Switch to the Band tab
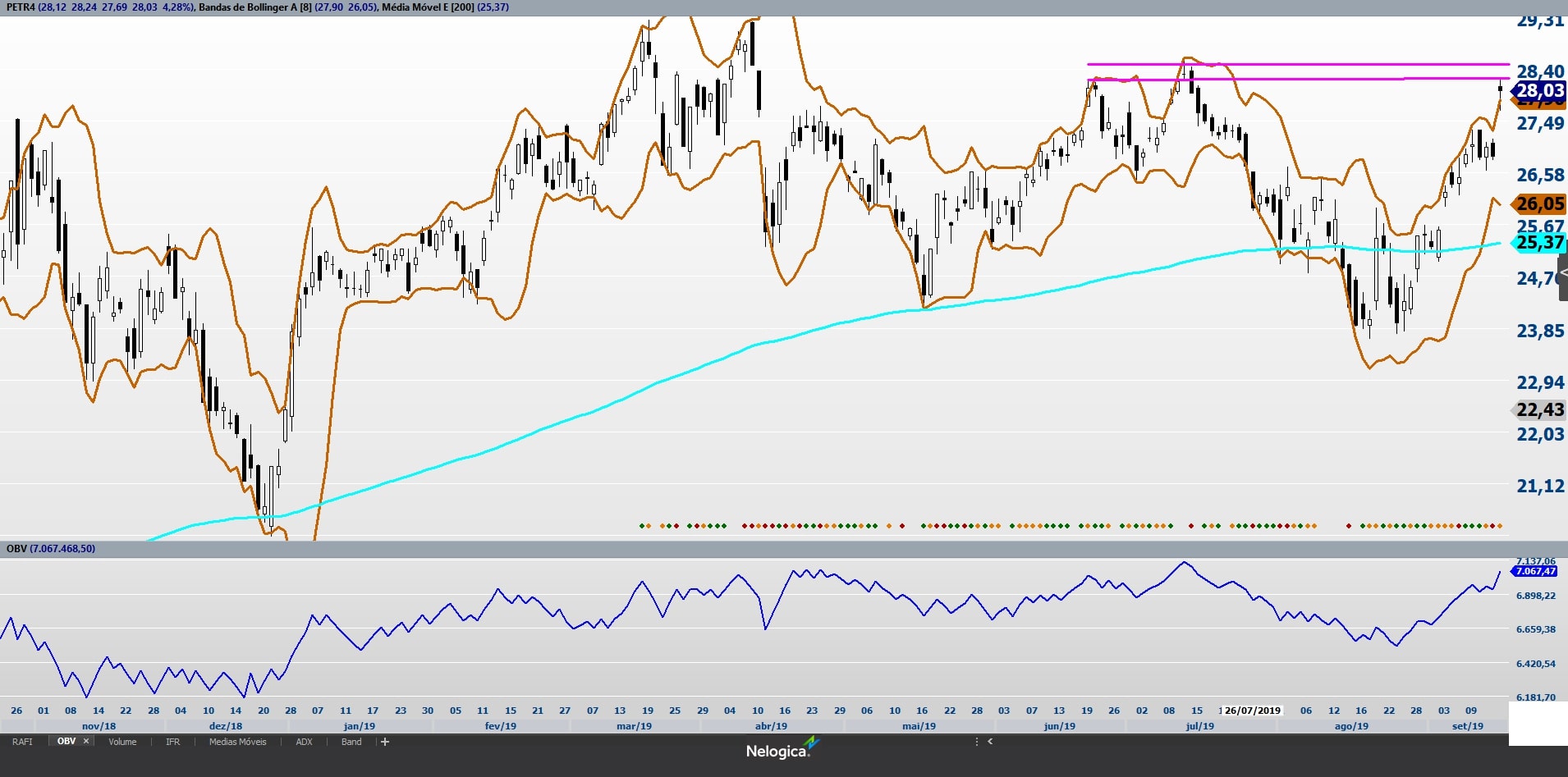Image resolution: width=1568 pixels, height=777 pixels. [x=351, y=742]
